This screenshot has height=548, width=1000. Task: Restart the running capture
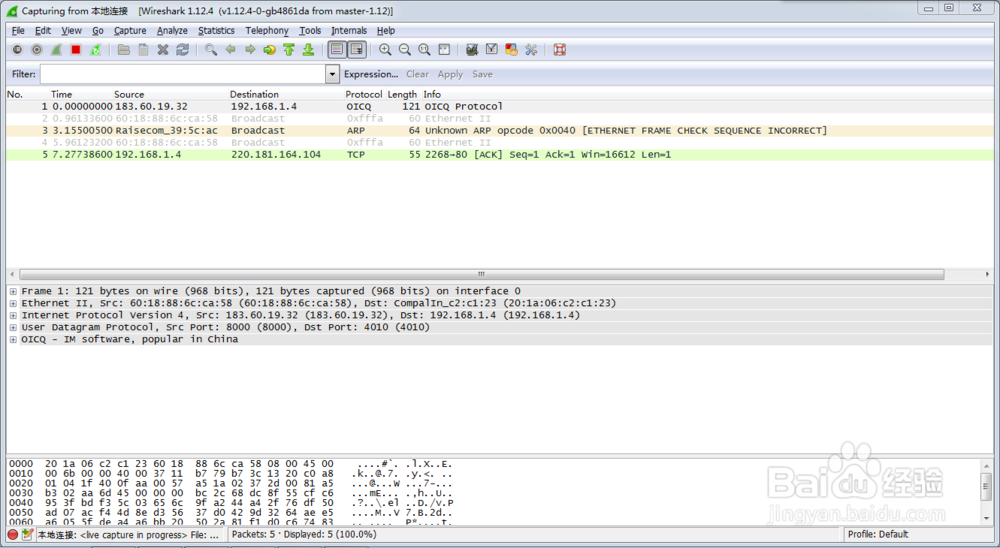96,50
